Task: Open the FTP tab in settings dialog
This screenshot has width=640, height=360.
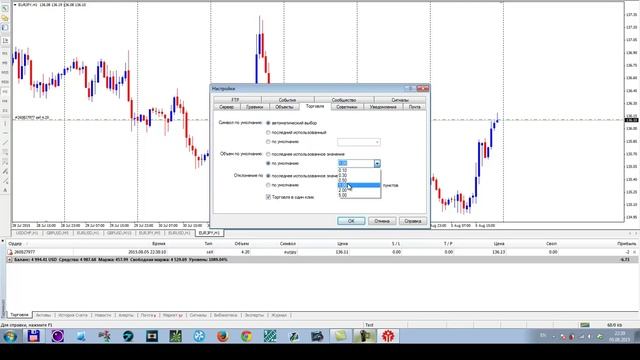Action: click(x=237, y=100)
